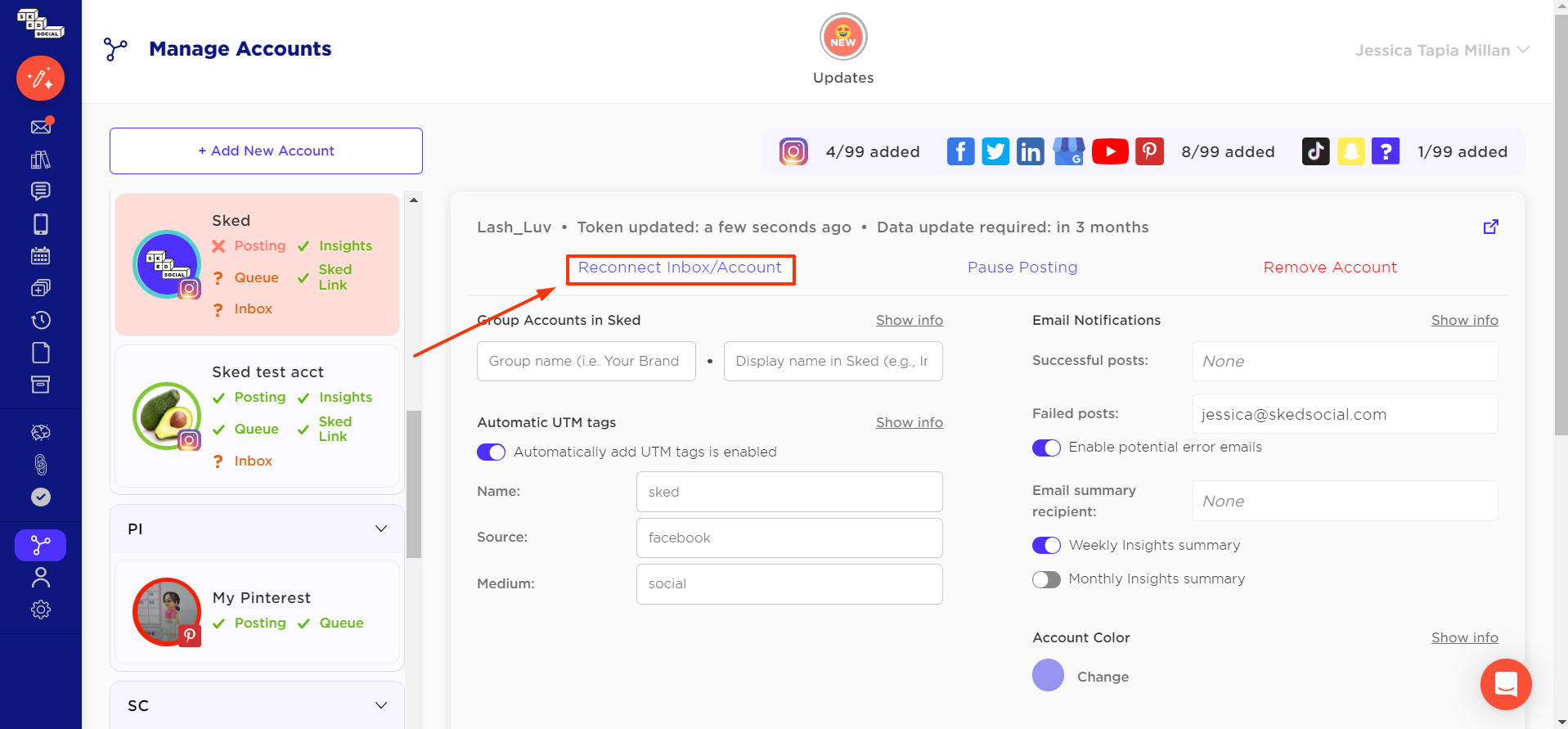Viewport: 1568px width, 729px height.
Task: Open the inbox envelope icon in sidebar
Action: [x=41, y=126]
